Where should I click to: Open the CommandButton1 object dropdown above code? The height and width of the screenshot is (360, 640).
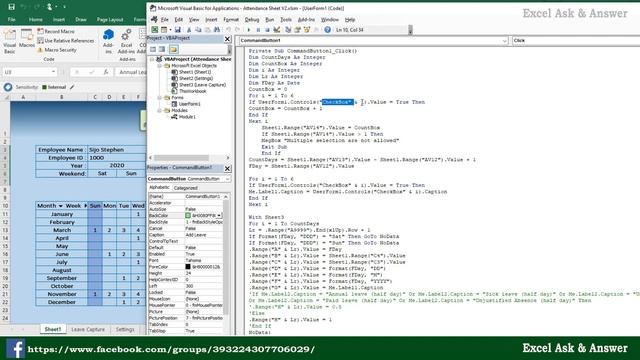coord(504,40)
